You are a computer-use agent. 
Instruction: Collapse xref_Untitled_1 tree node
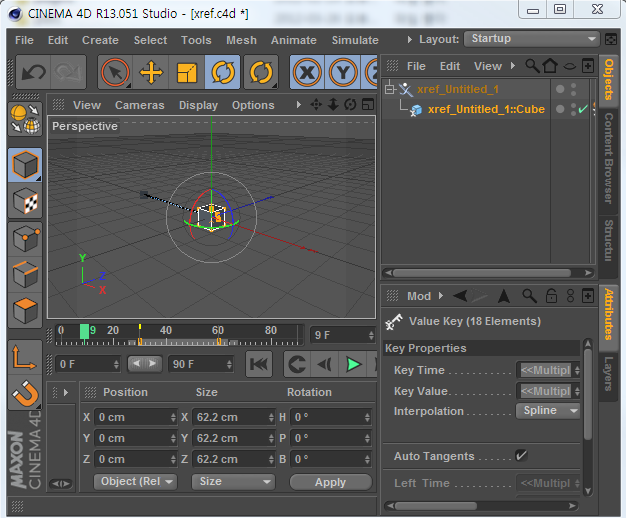tap(389, 89)
